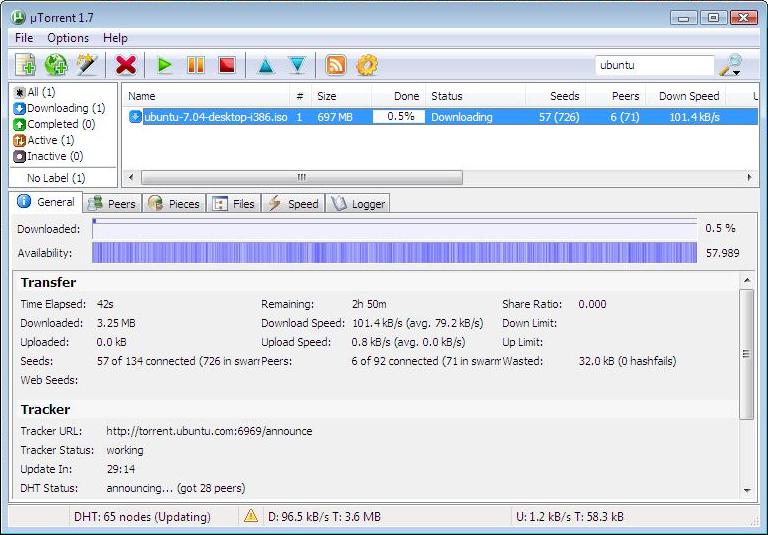This screenshot has width=768, height=535.
Task: Open the Options menu
Action: click(x=68, y=38)
